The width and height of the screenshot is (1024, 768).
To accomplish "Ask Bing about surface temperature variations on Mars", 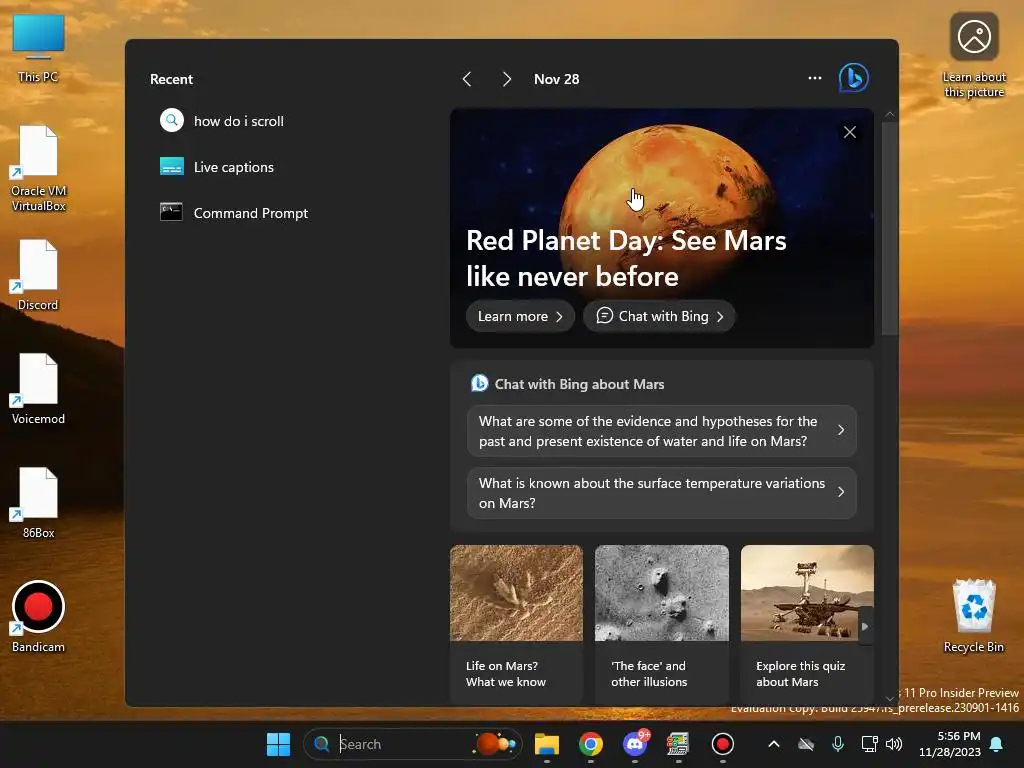I will click(x=662, y=493).
